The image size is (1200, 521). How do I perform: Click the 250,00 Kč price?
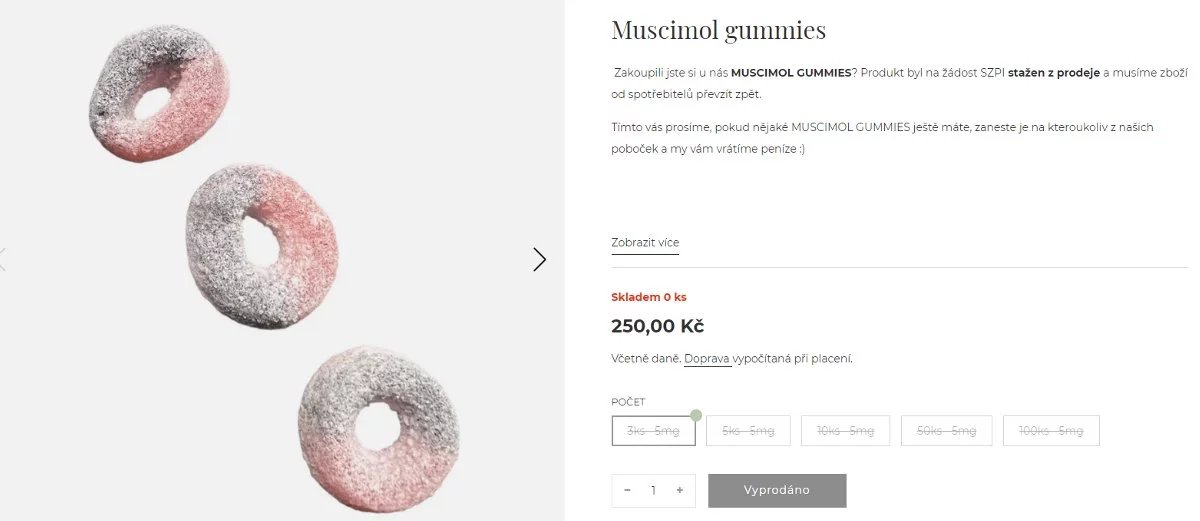(x=657, y=326)
